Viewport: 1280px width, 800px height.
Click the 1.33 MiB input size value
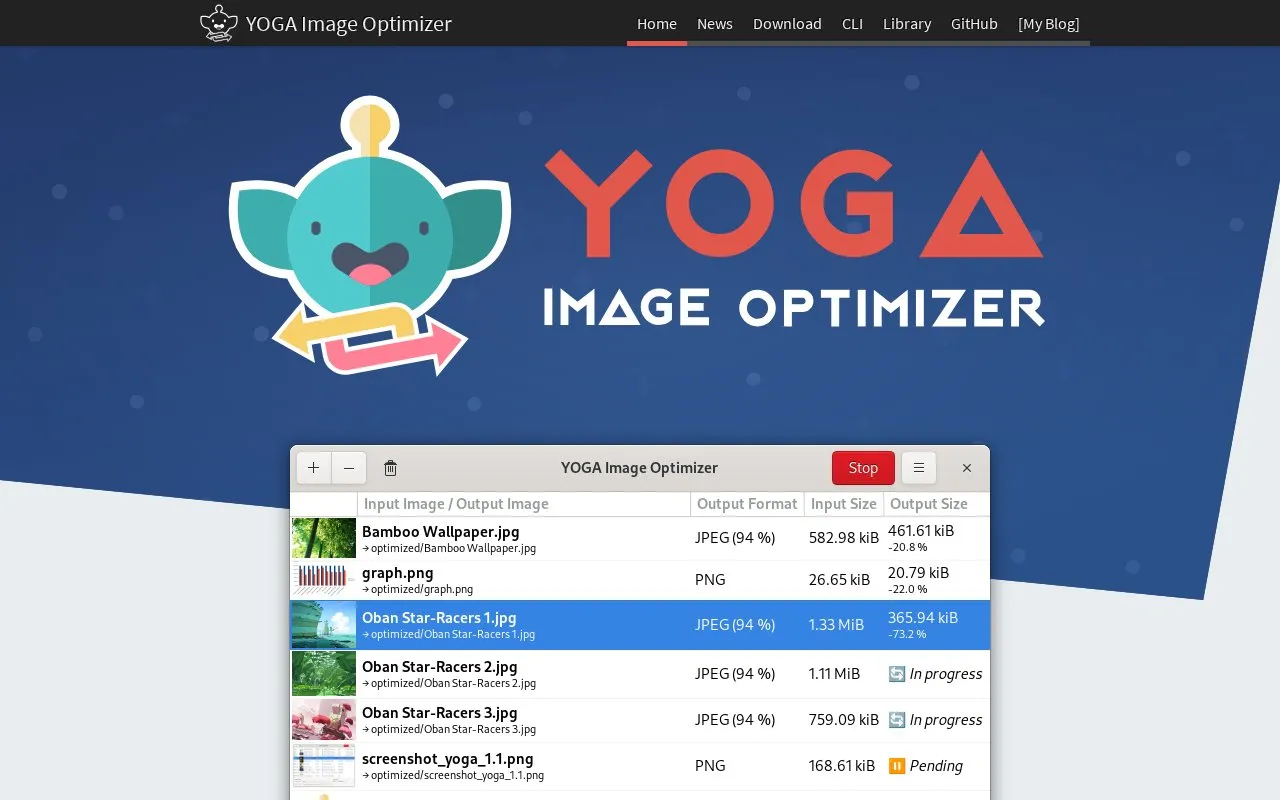click(836, 625)
